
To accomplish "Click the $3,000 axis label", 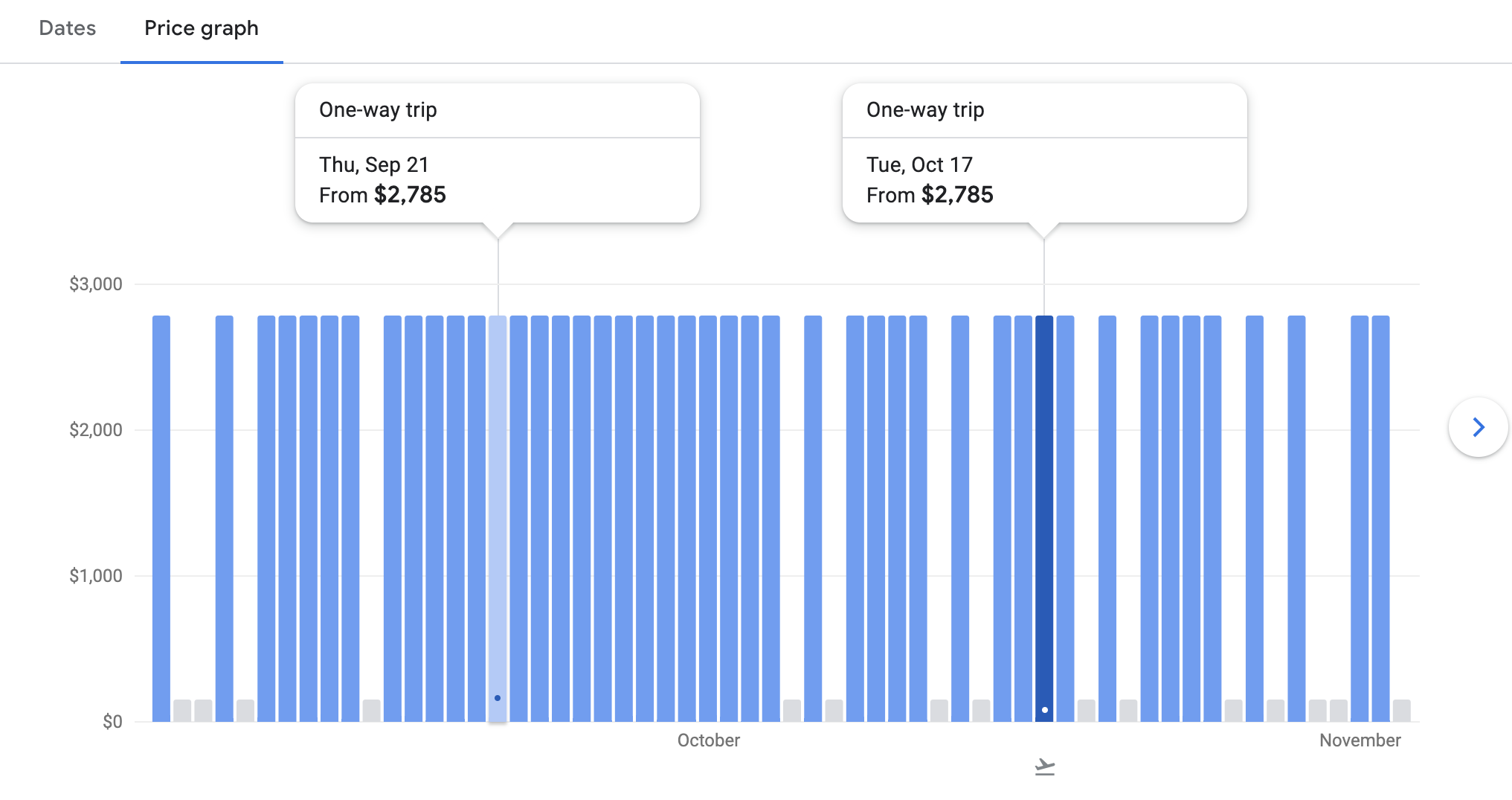I will (x=96, y=284).
